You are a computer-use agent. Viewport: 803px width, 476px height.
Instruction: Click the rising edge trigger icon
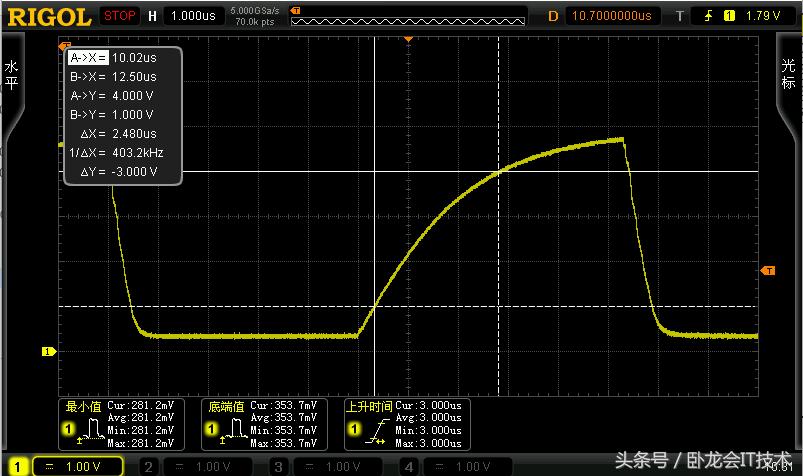[x=708, y=16]
